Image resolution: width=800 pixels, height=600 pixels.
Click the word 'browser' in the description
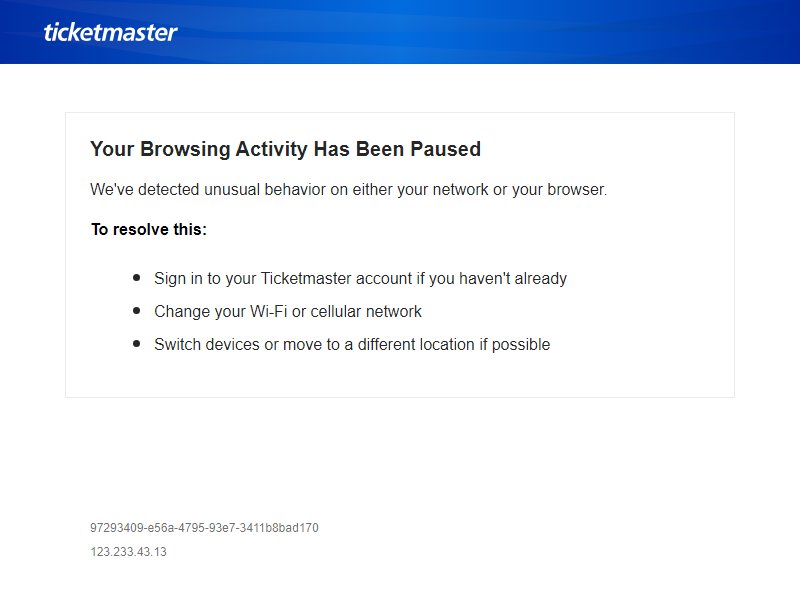point(576,189)
